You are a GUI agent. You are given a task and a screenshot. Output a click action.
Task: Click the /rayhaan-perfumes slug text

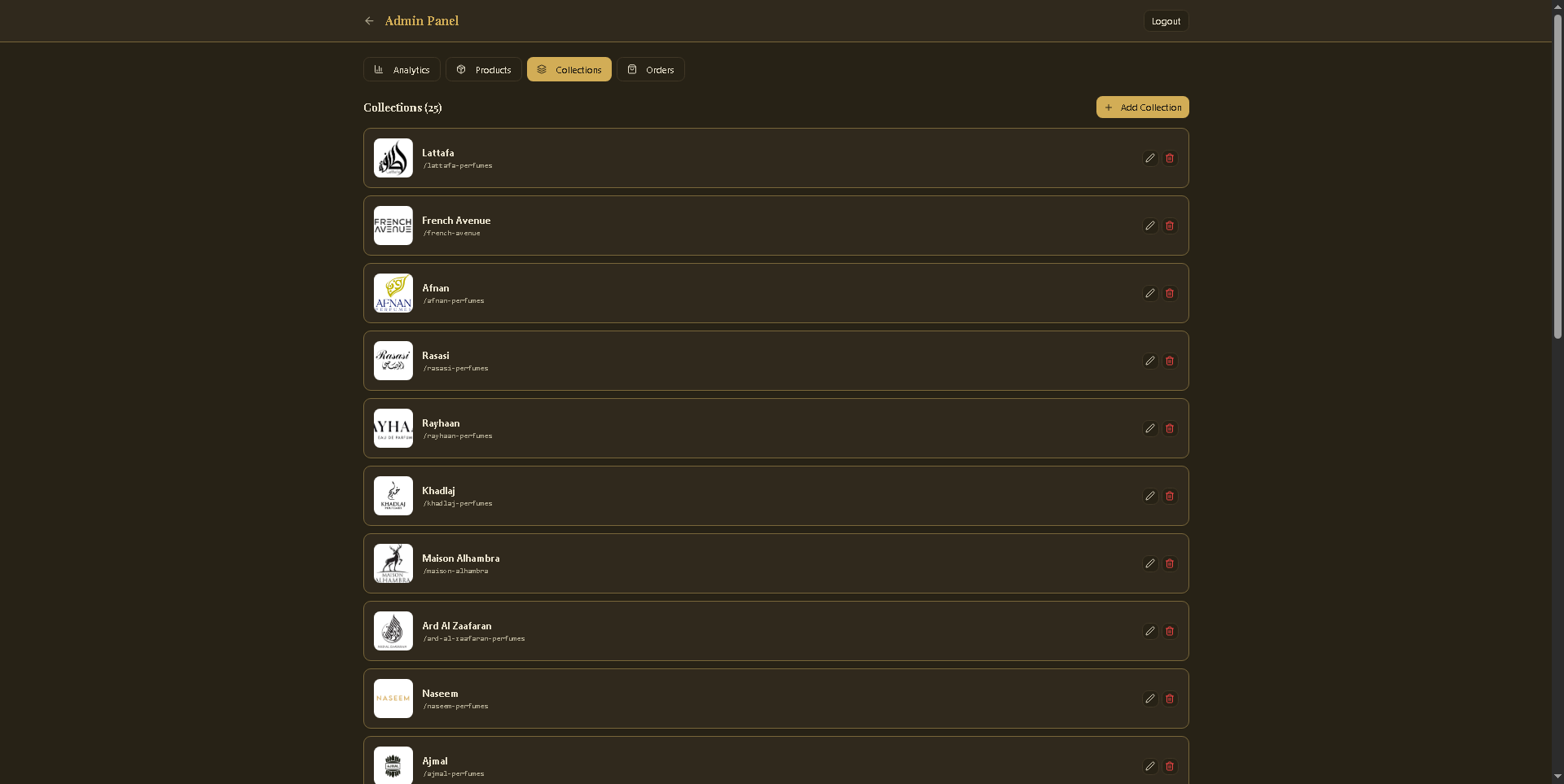(x=458, y=436)
